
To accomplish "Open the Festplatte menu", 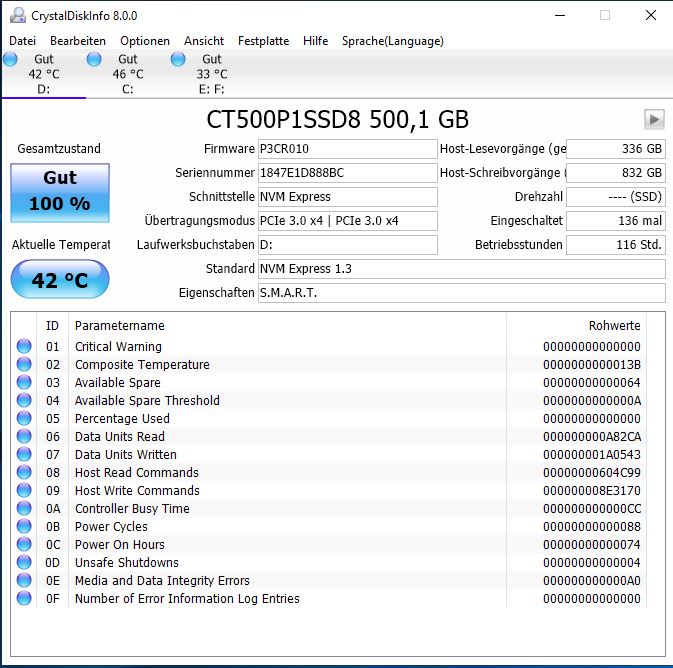I will point(264,41).
